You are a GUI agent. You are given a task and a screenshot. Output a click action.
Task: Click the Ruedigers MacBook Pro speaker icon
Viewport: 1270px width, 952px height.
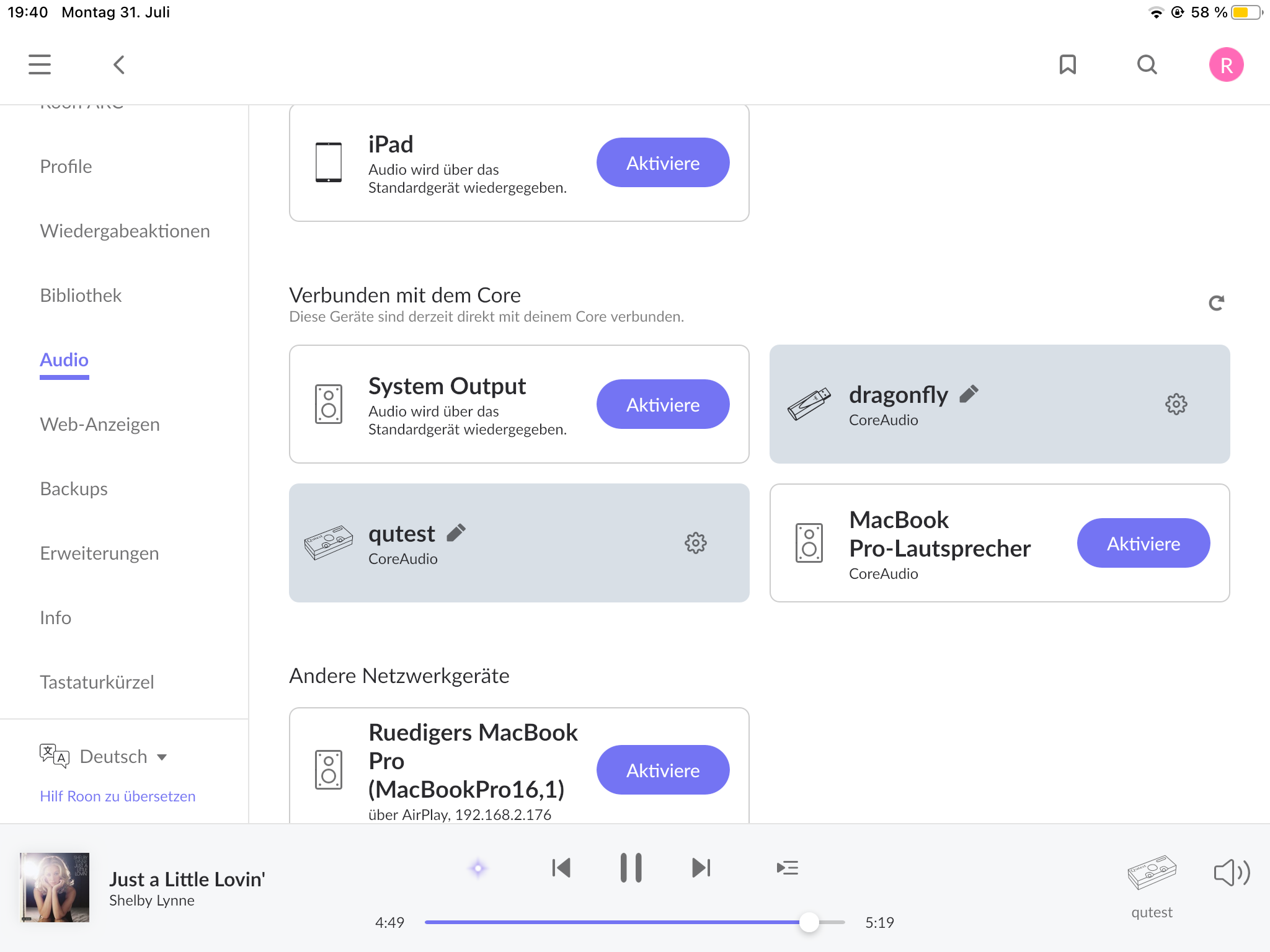click(x=328, y=770)
